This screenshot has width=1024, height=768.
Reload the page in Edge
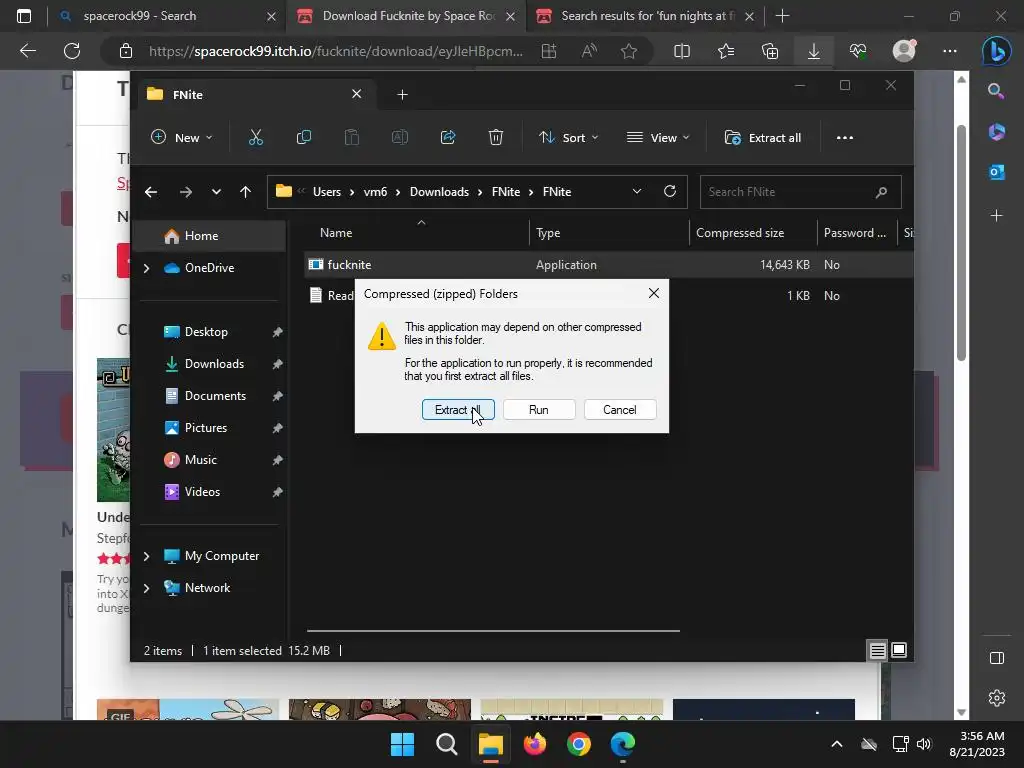[72, 51]
